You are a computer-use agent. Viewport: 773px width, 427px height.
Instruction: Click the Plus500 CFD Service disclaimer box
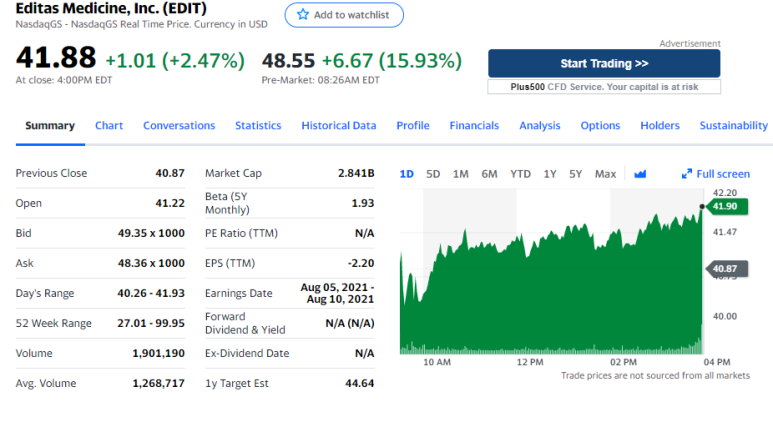click(604, 87)
